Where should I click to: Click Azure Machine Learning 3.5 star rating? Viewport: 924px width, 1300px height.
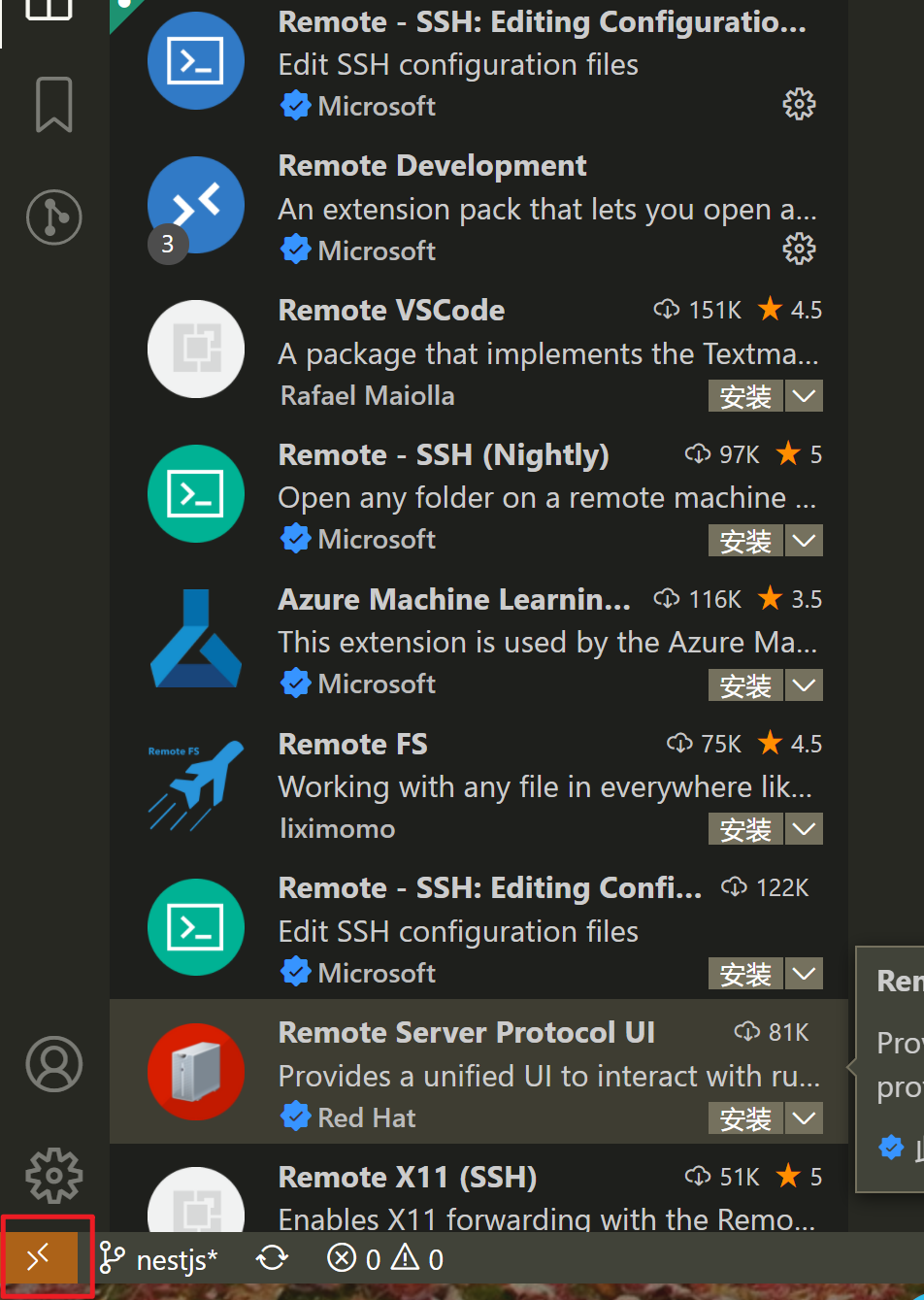click(790, 600)
